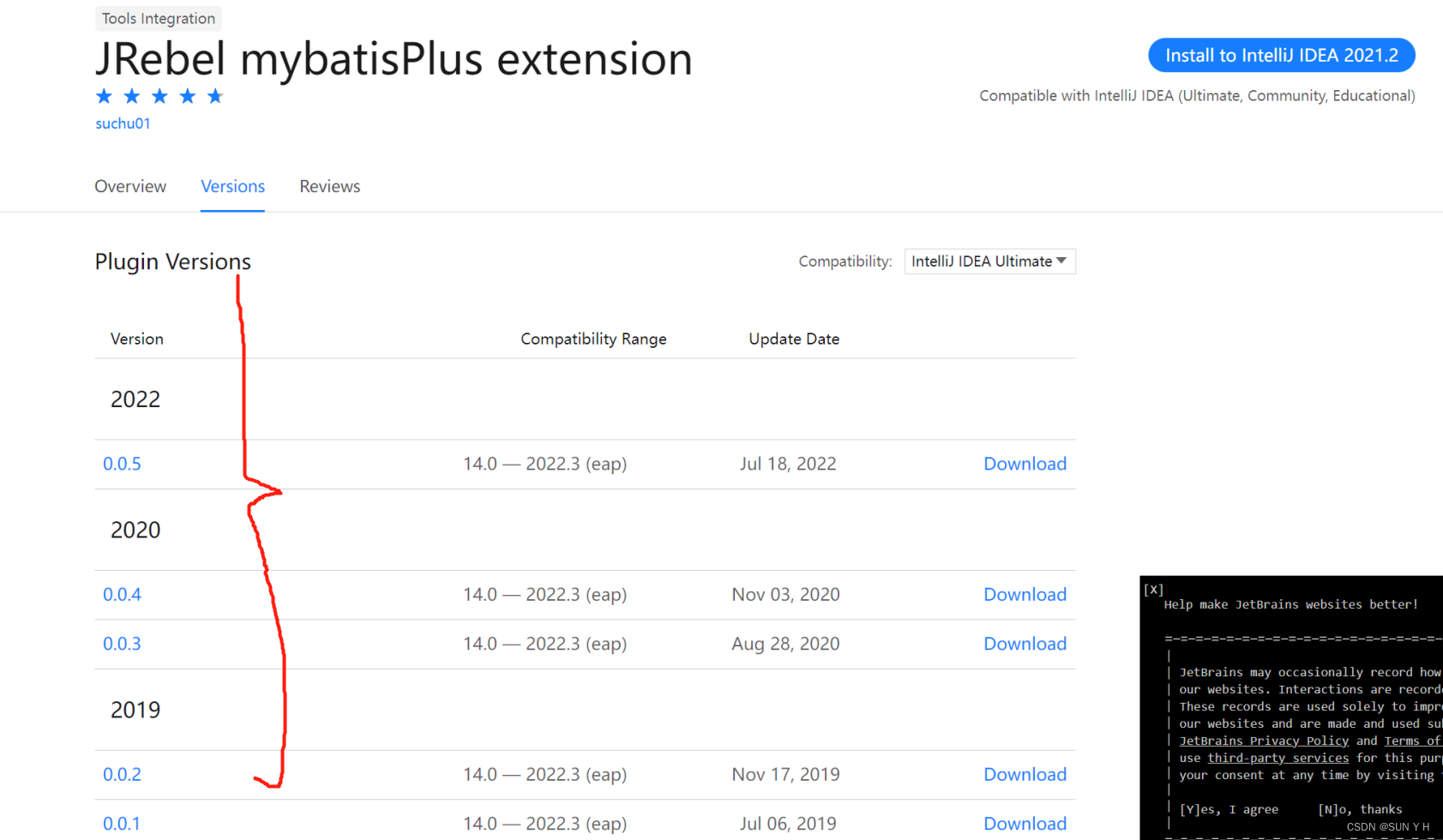Open JetBrains Privacy Policy link
The width and height of the screenshot is (1443, 840).
coord(1264,741)
